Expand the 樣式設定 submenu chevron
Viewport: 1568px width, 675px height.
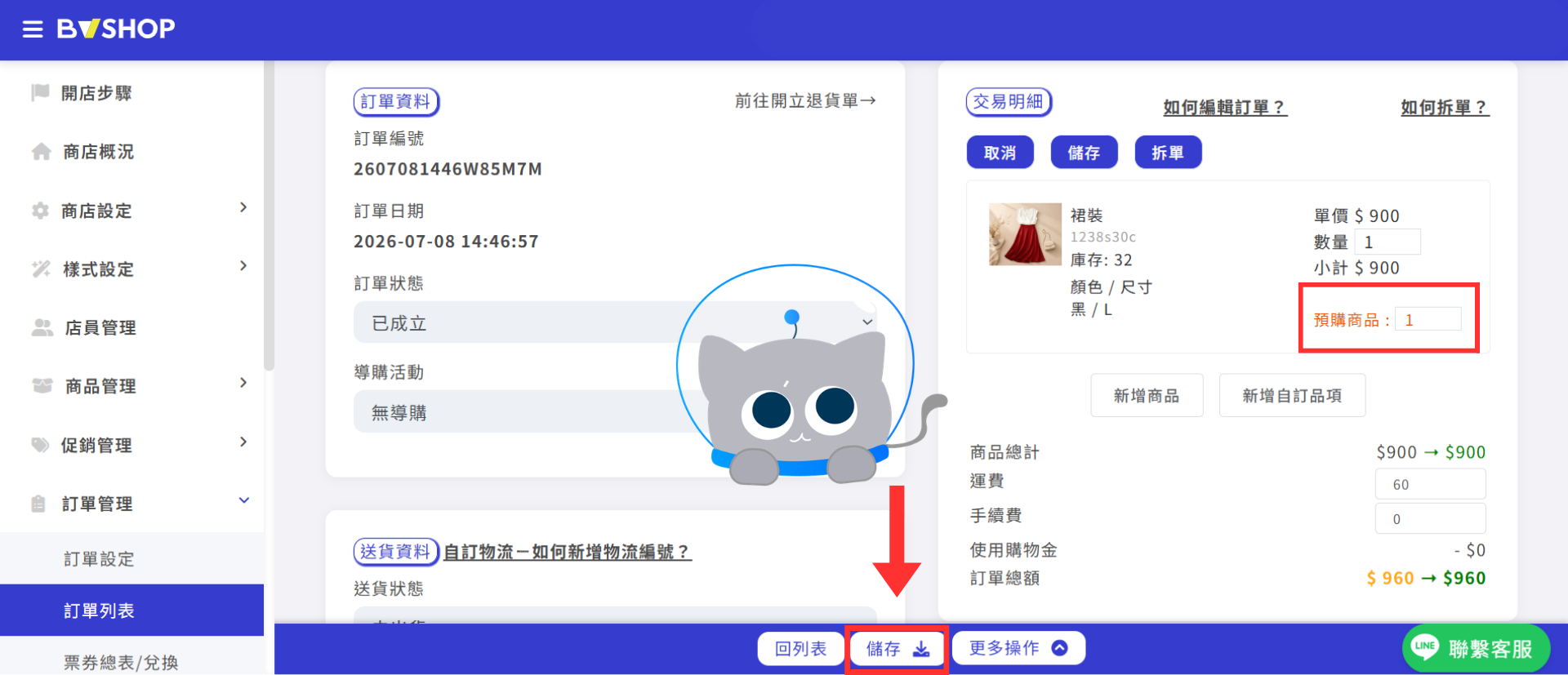[243, 266]
